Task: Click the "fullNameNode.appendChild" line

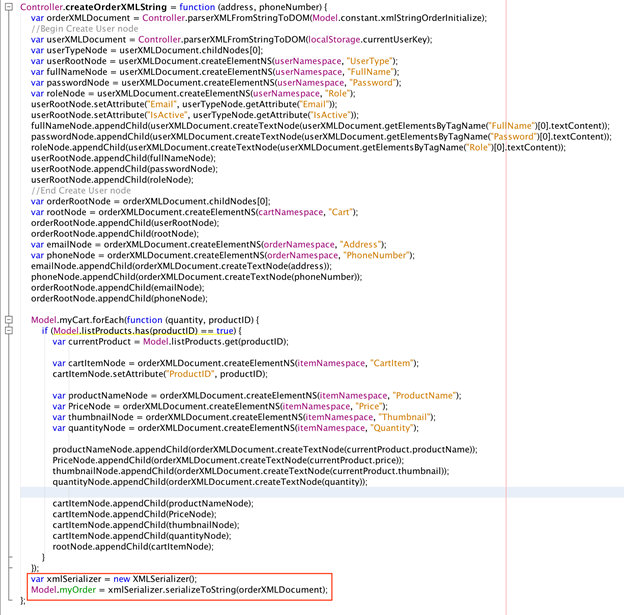Action: [x=320, y=126]
